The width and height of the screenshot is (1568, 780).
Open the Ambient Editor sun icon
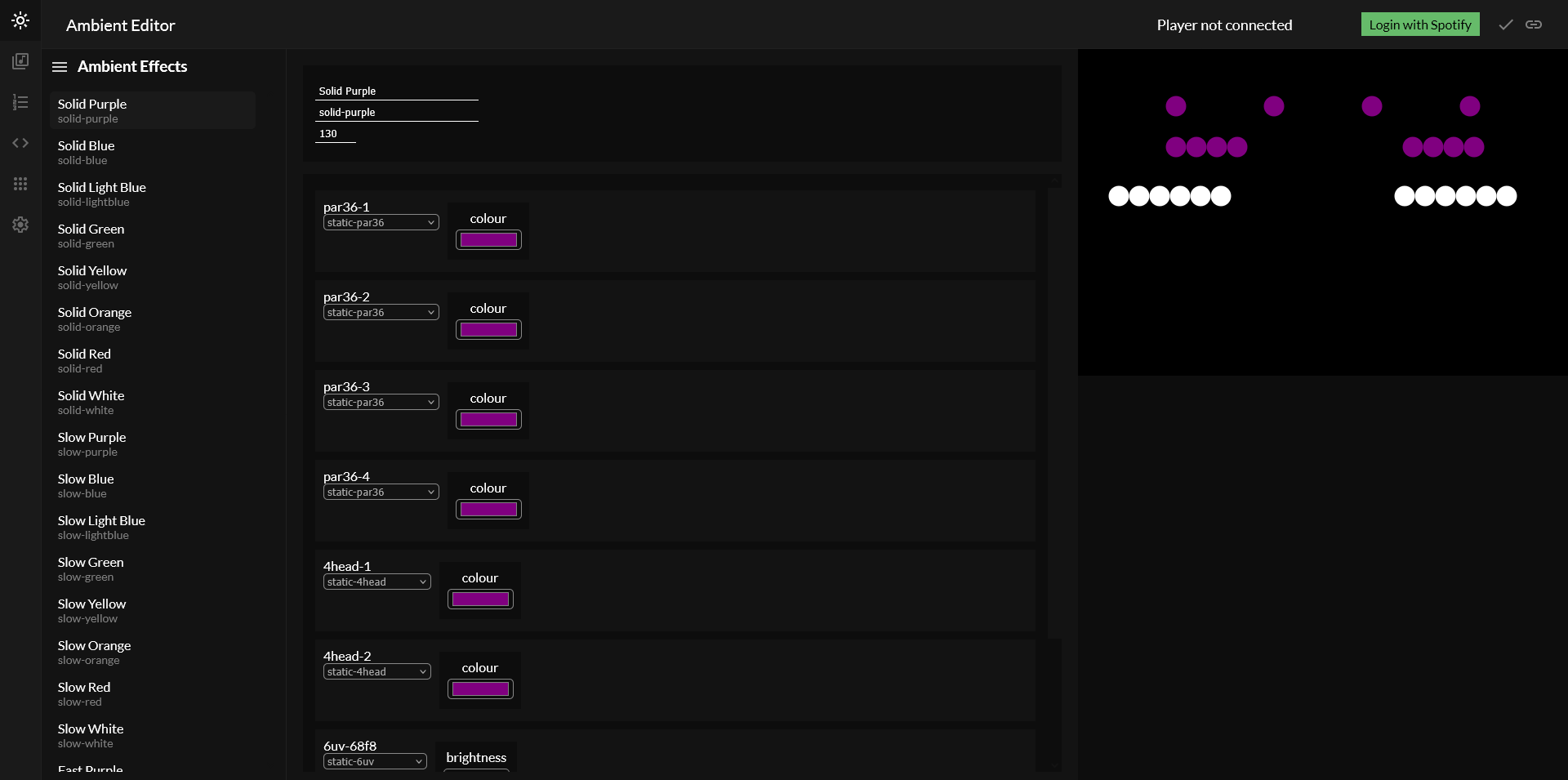click(20, 20)
